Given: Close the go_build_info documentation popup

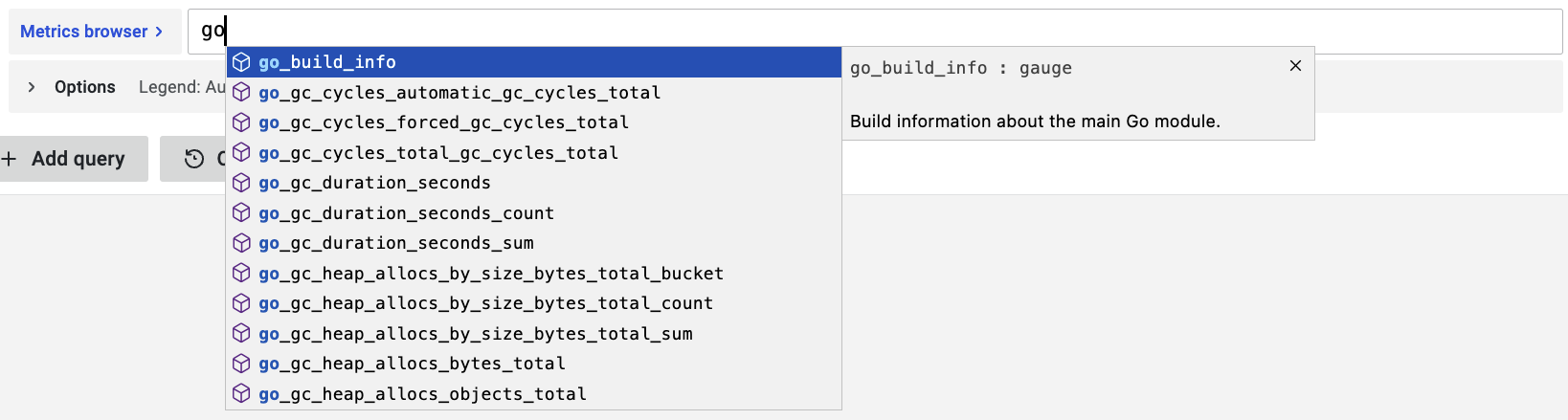Looking at the screenshot, I should pyautogui.click(x=1295, y=66).
